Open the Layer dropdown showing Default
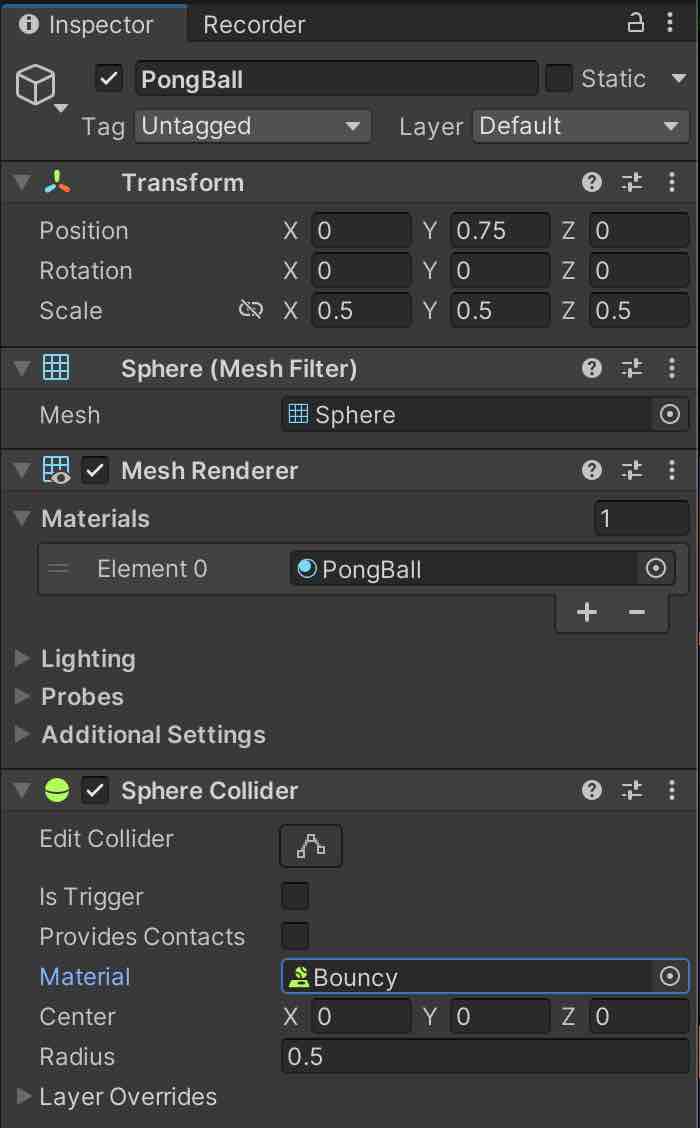 [578, 126]
